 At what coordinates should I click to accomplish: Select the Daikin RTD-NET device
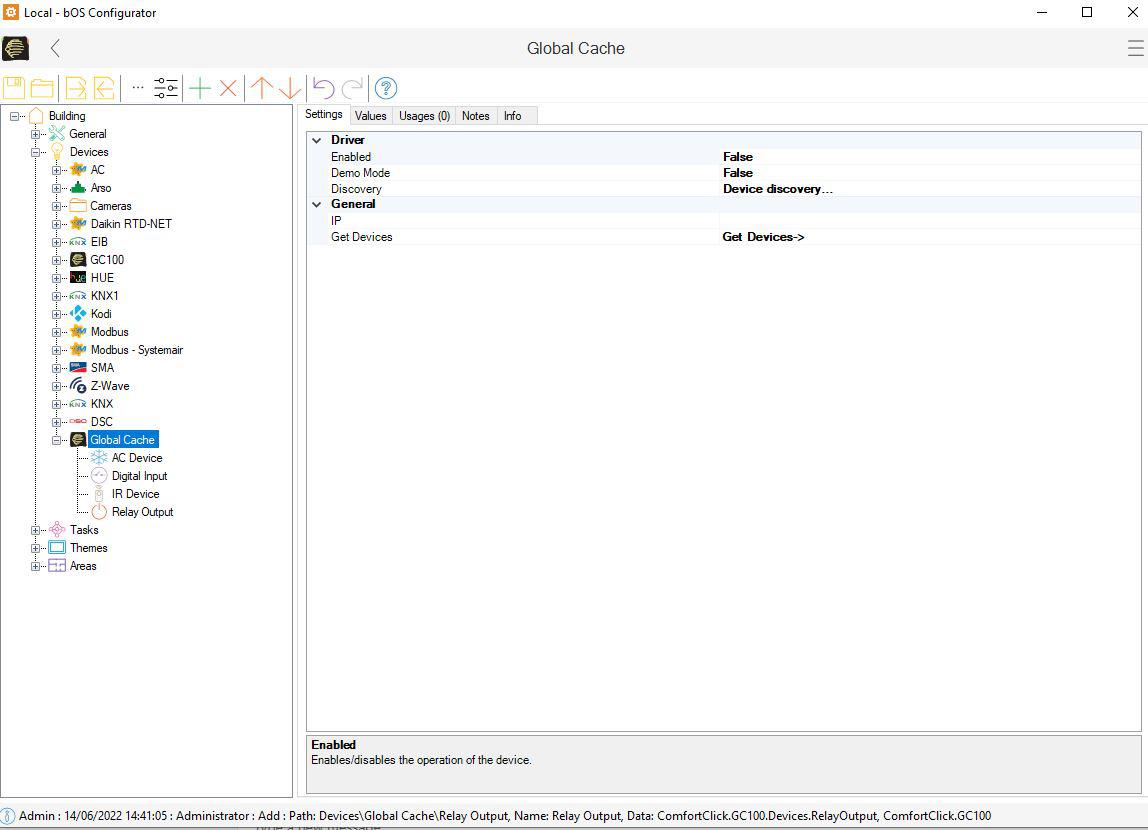click(x=131, y=224)
